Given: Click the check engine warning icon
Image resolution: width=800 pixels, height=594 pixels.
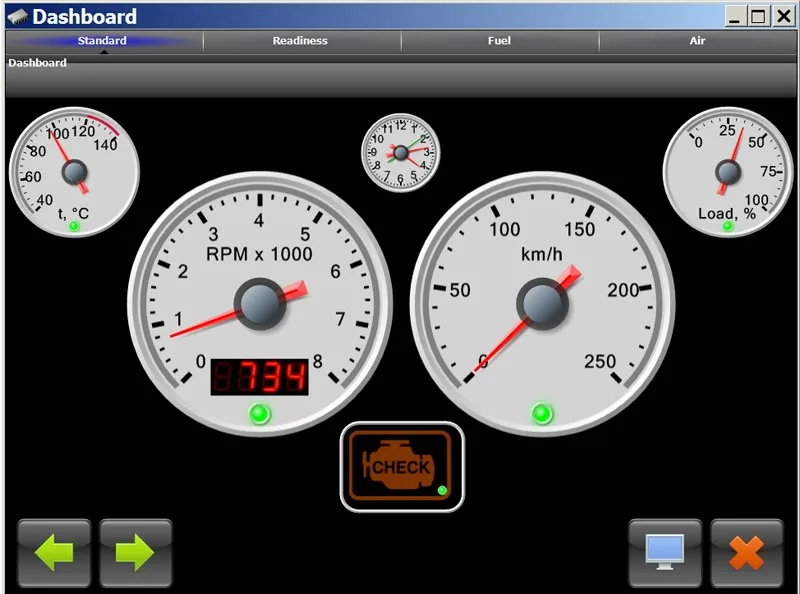Looking at the screenshot, I should coord(402,465).
